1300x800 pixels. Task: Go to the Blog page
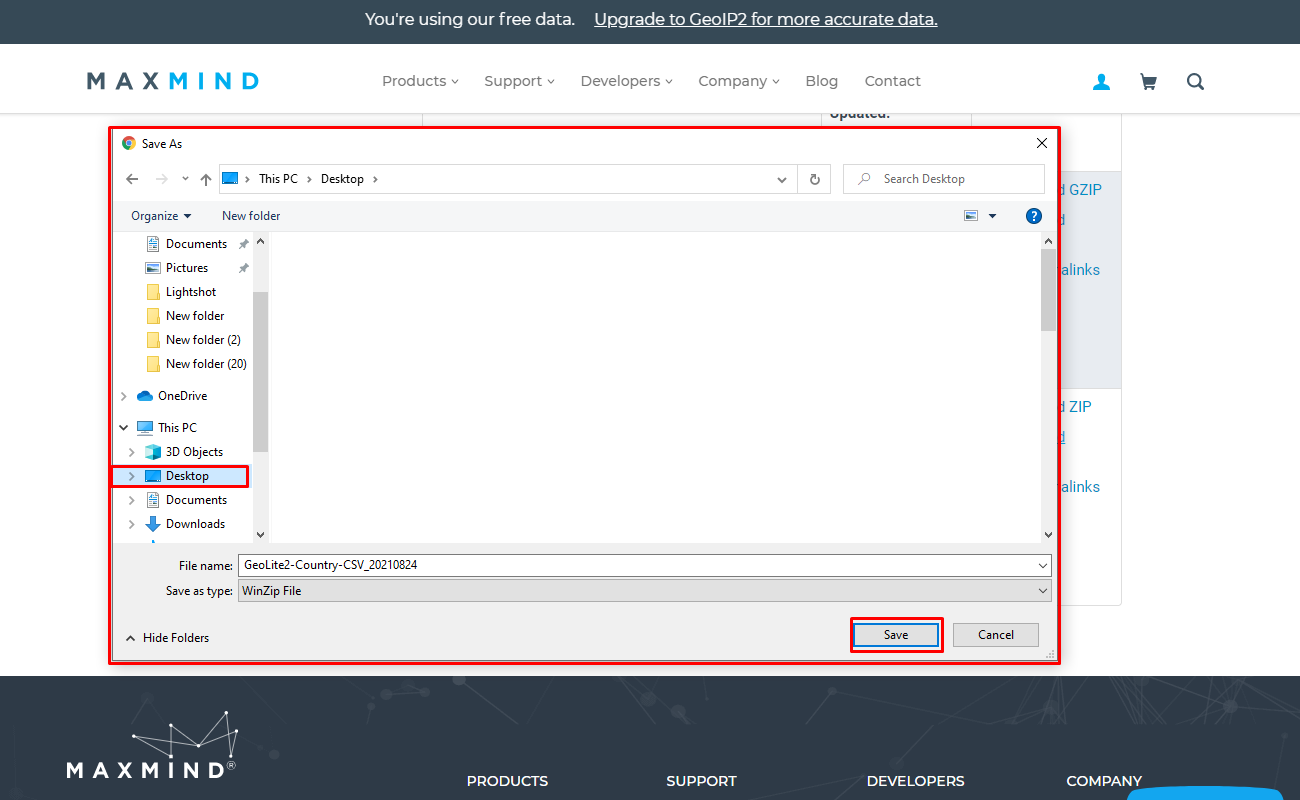tap(822, 81)
